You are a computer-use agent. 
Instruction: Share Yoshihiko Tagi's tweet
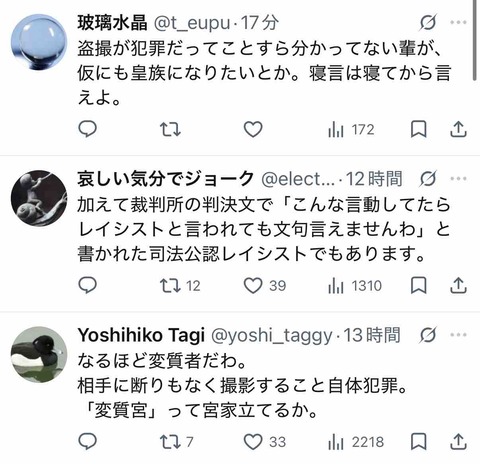click(458, 442)
